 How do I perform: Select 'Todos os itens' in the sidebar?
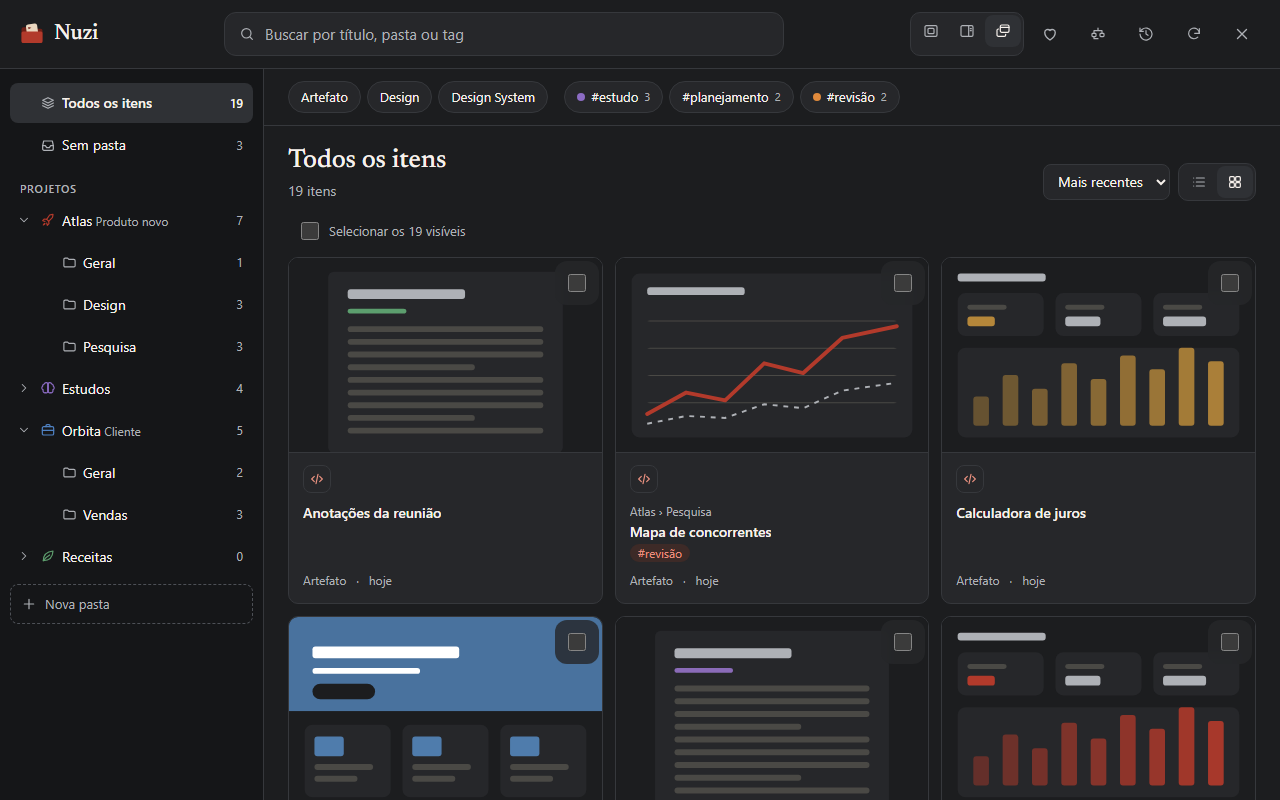tap(131, 103)
